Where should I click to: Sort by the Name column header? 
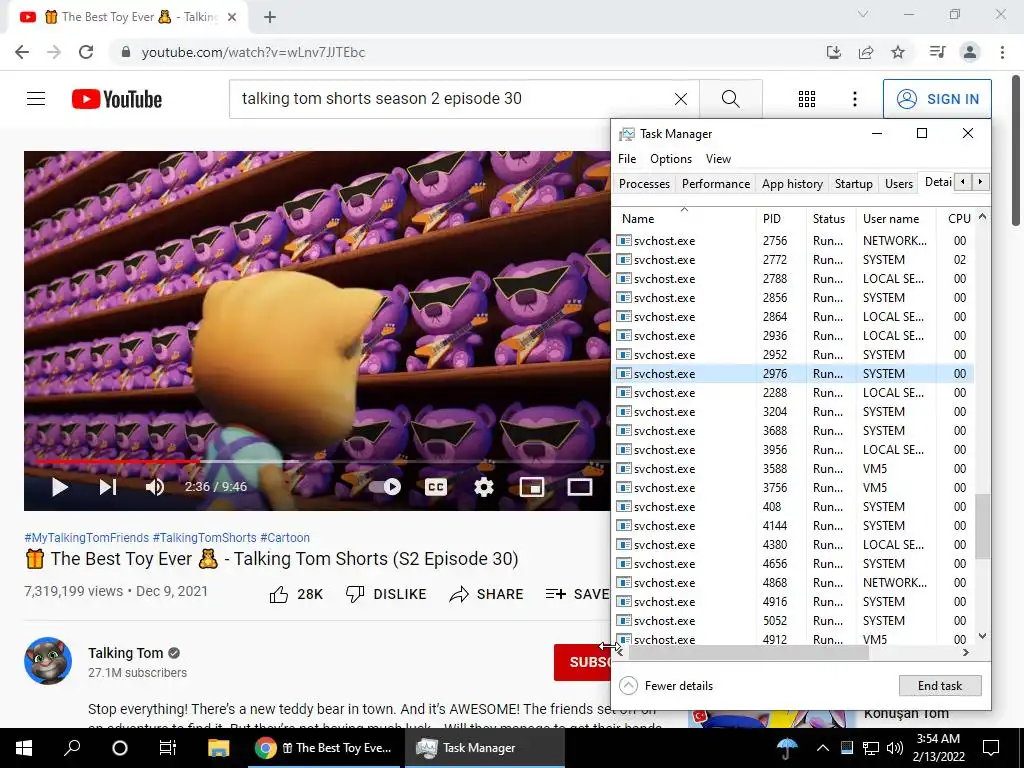684,218
